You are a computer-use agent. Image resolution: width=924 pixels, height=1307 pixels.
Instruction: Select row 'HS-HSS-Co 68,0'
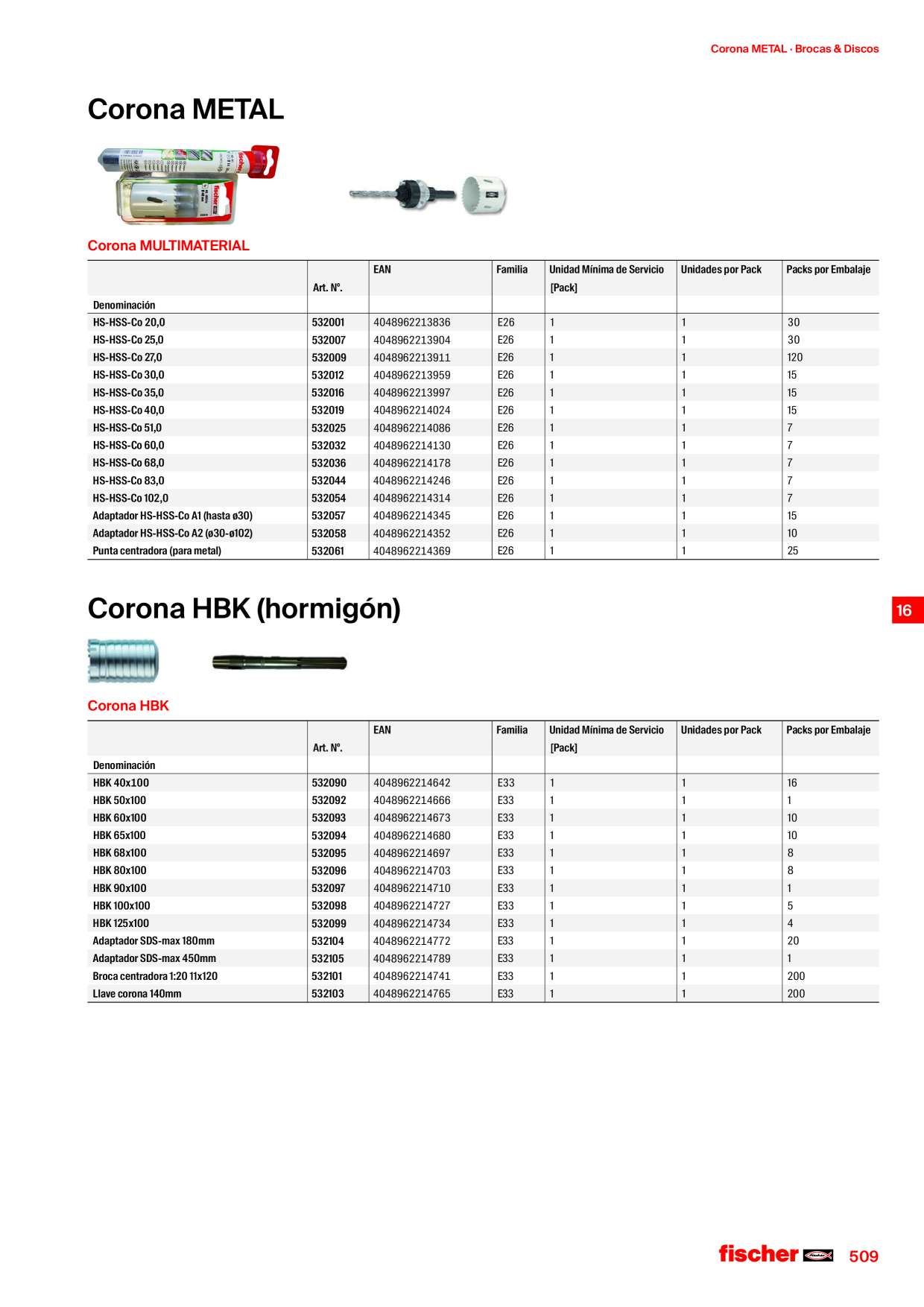(x=483, y=463)
